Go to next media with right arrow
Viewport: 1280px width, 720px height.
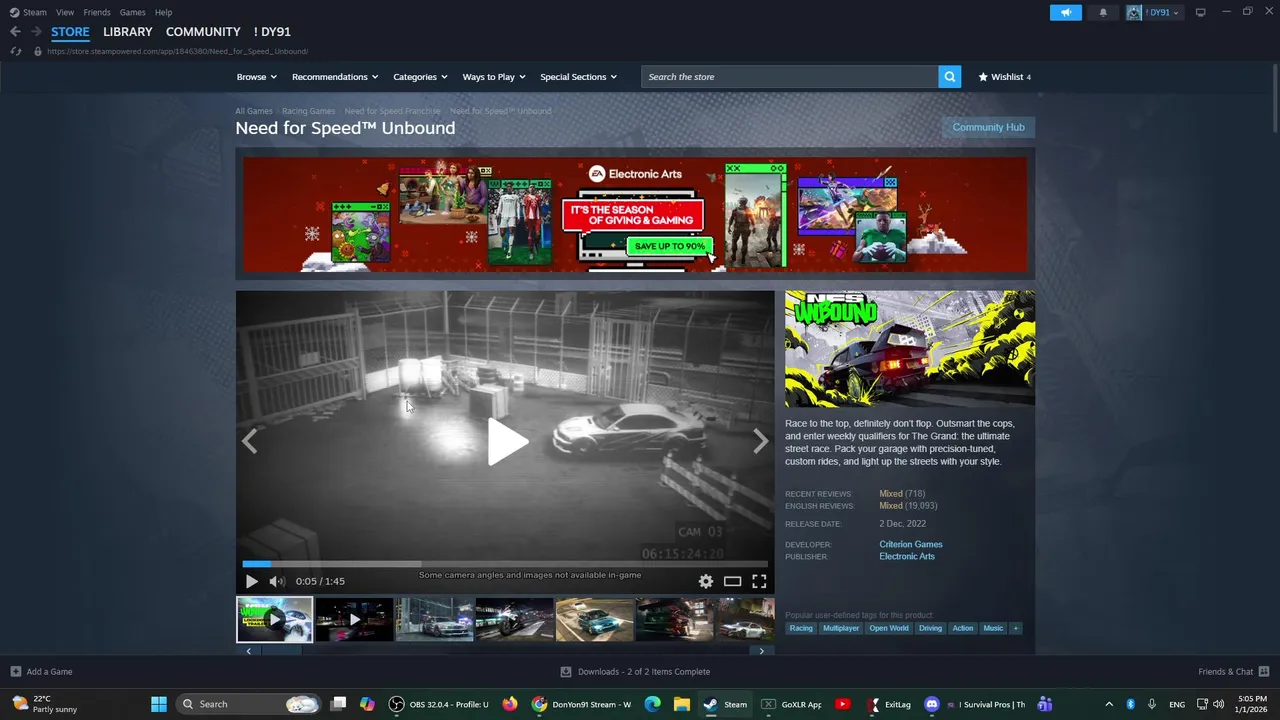760,441
